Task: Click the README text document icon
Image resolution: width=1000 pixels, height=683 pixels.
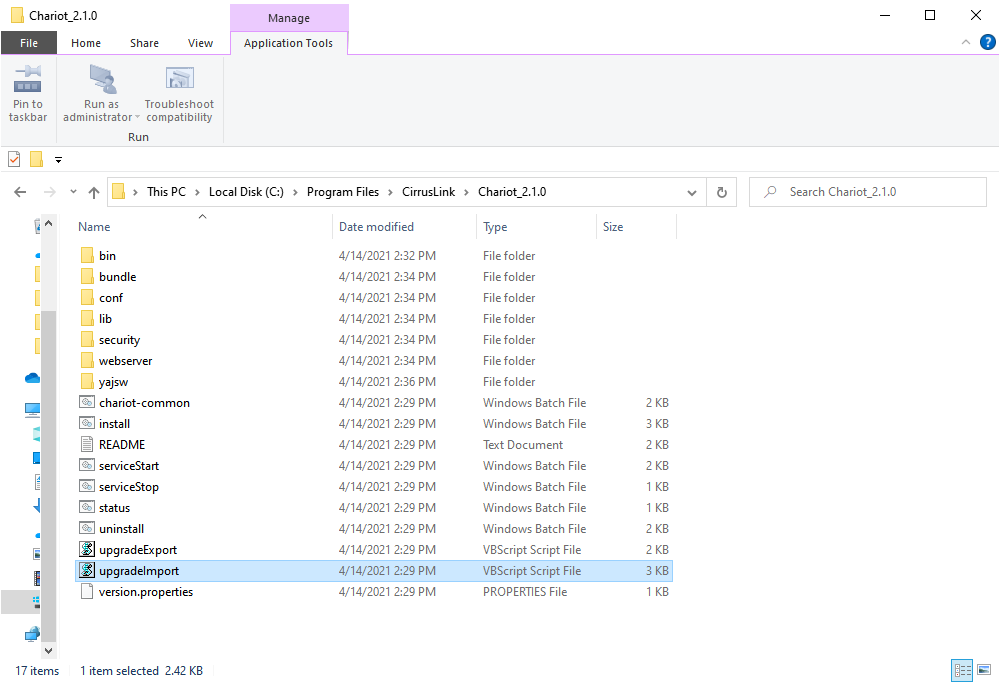Action: click(87, 444)
